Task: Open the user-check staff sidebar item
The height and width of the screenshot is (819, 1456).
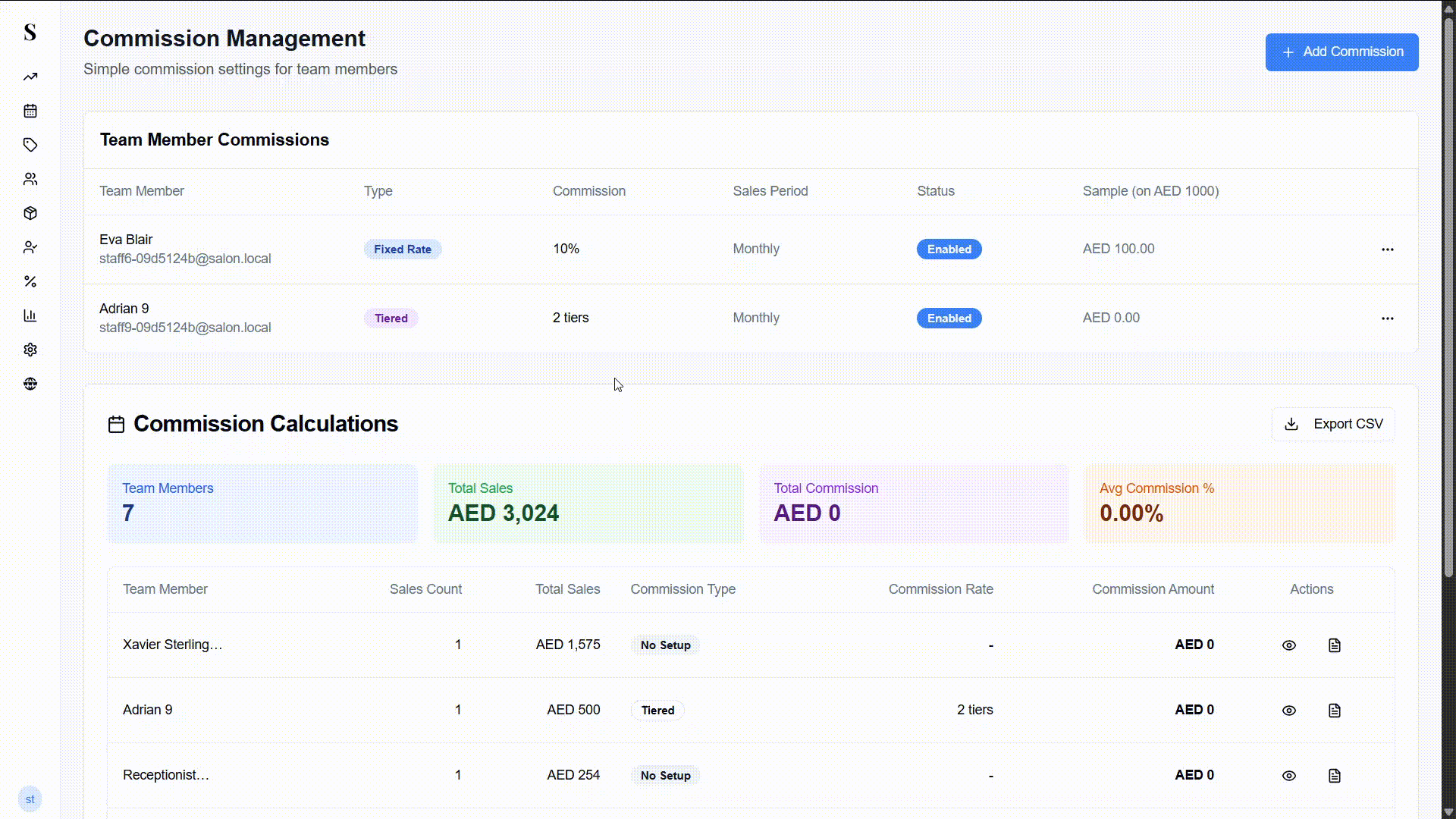Action: (x=30, y=247)
